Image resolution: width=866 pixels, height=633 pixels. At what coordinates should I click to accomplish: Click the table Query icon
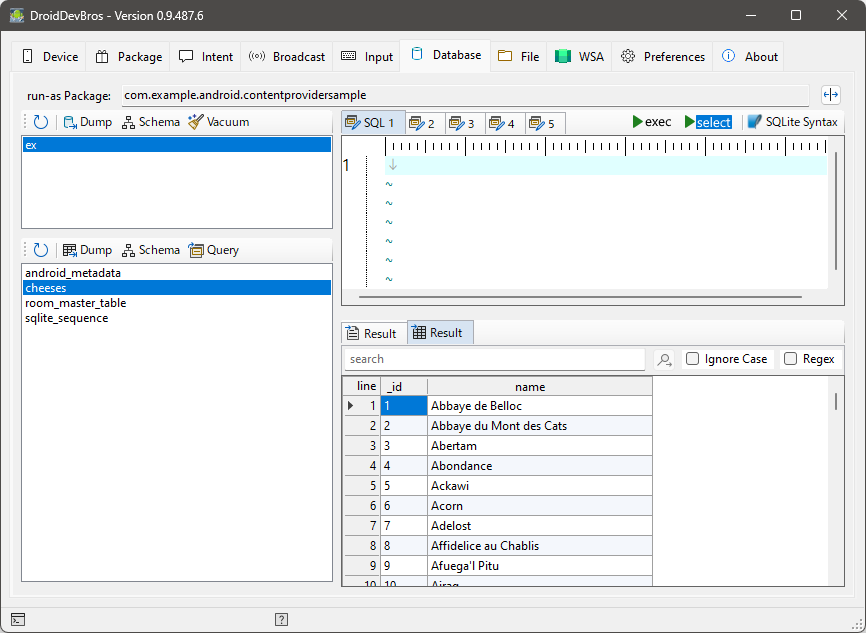(196, 250)
